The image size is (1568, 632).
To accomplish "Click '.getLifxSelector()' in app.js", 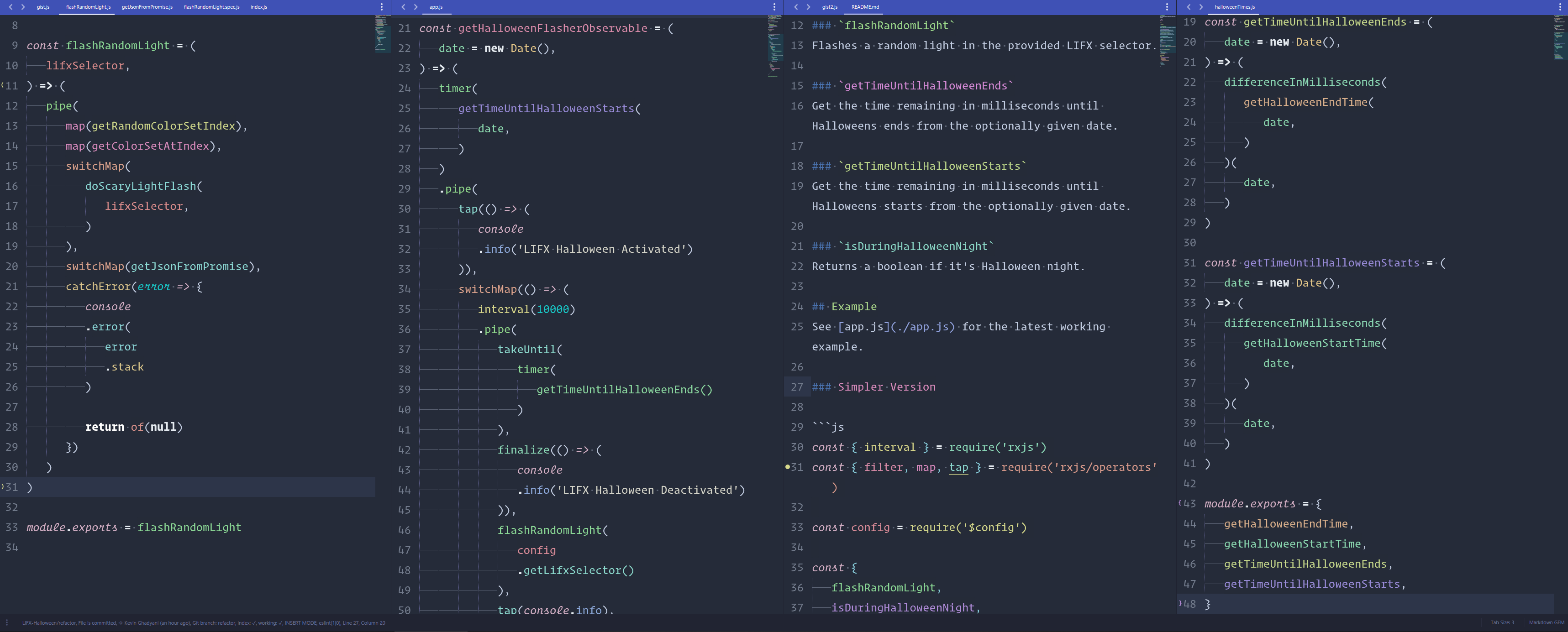I will 576,570.
